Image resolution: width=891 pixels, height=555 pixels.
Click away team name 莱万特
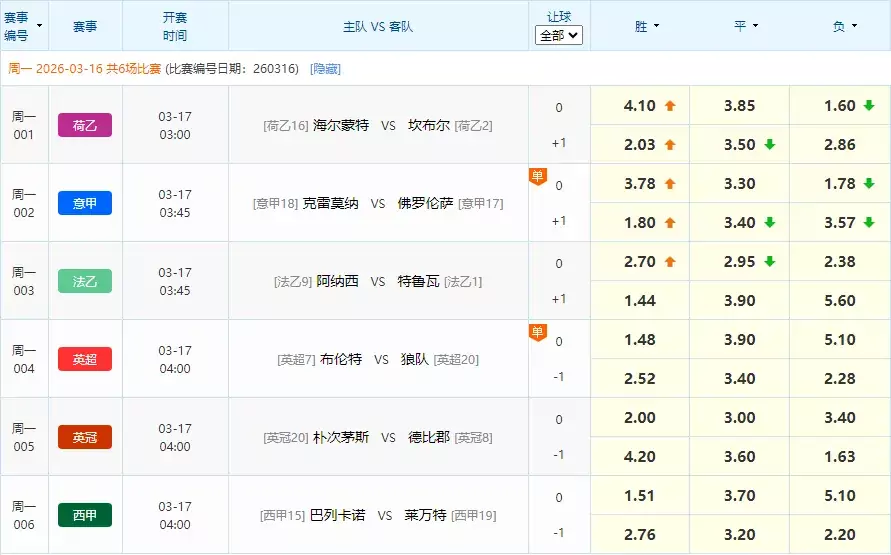[x=425, y=515]
